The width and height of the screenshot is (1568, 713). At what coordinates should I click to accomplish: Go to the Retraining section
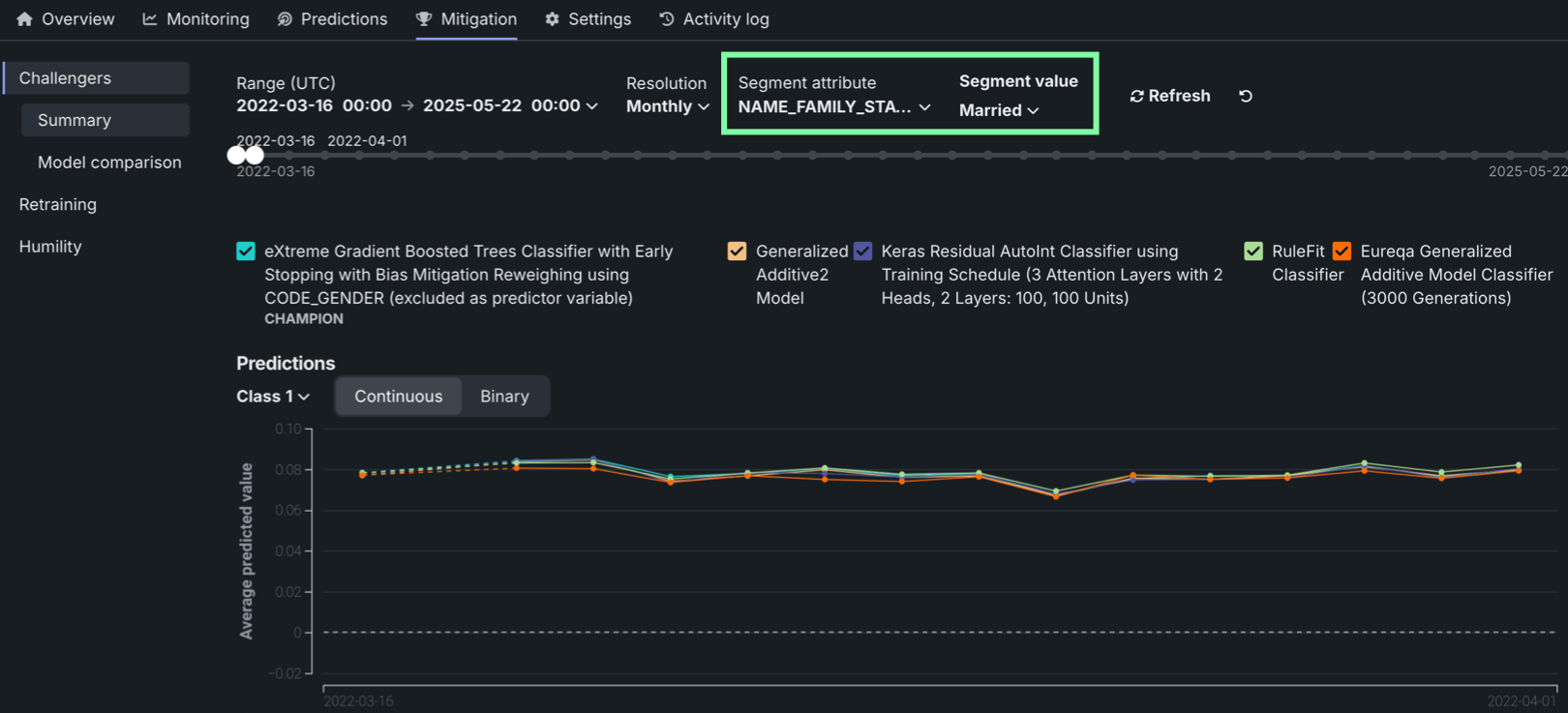click(x=58, y=204)
